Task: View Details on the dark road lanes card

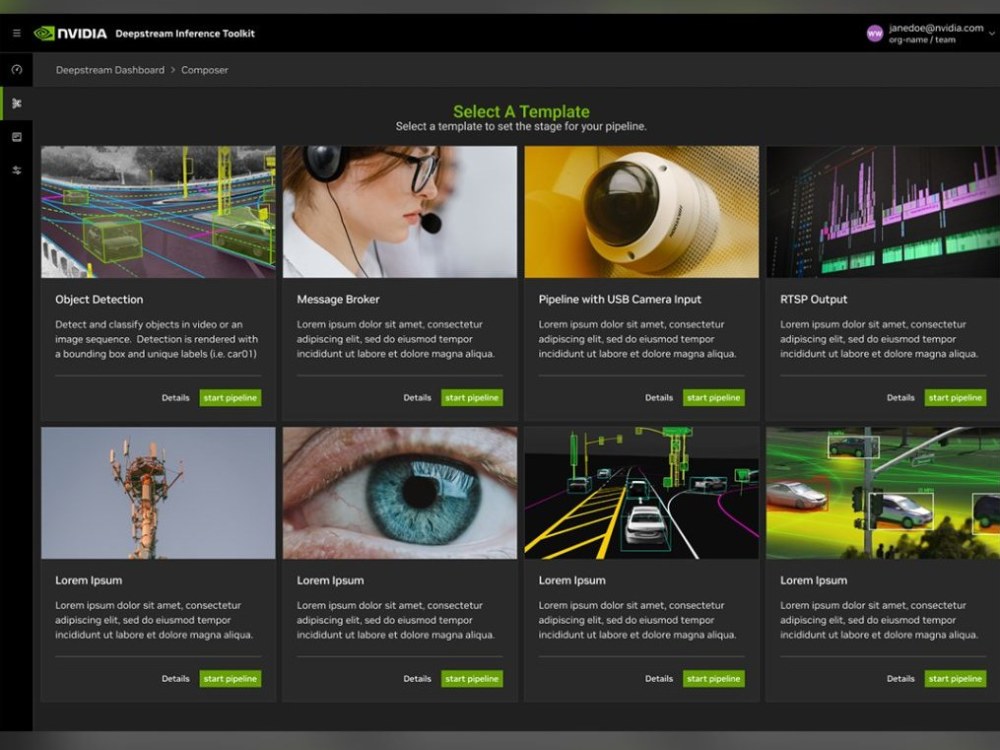Action: (x=659, y=679)
